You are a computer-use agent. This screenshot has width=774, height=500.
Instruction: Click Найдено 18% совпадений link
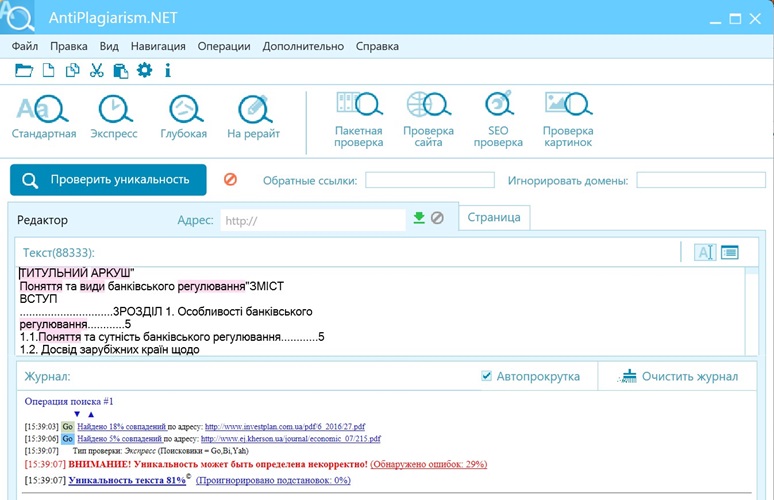click(121, 426)
